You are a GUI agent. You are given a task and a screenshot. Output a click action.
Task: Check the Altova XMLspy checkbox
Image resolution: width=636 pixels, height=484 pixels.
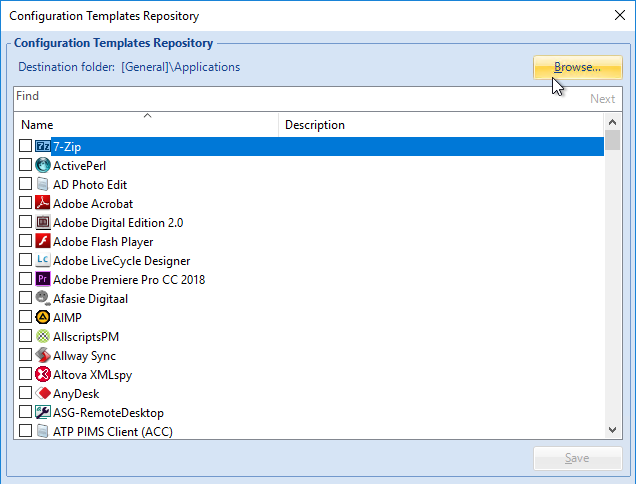point(25,374)
